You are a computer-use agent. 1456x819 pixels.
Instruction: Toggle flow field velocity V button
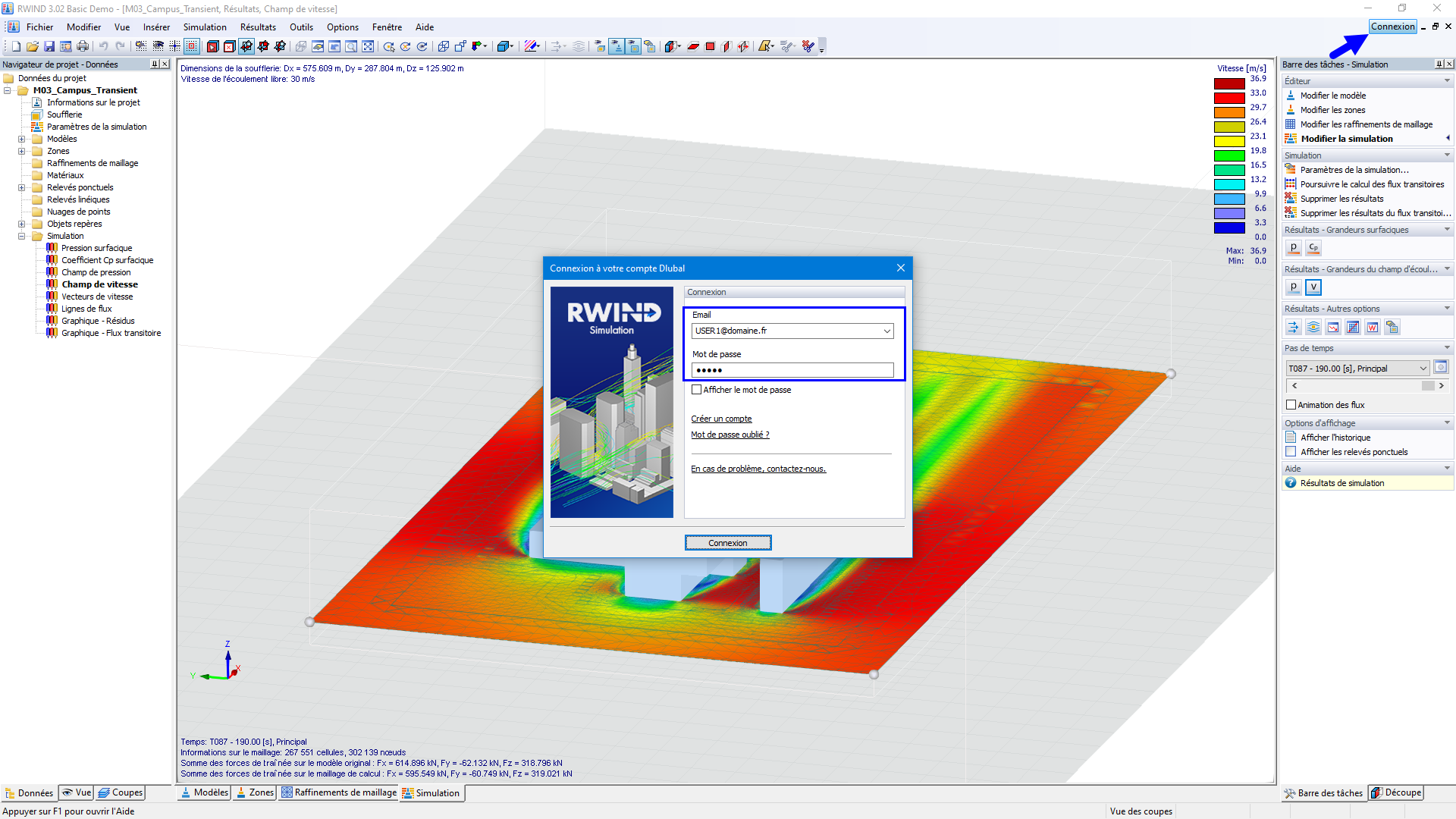[x=1313, y=287]
